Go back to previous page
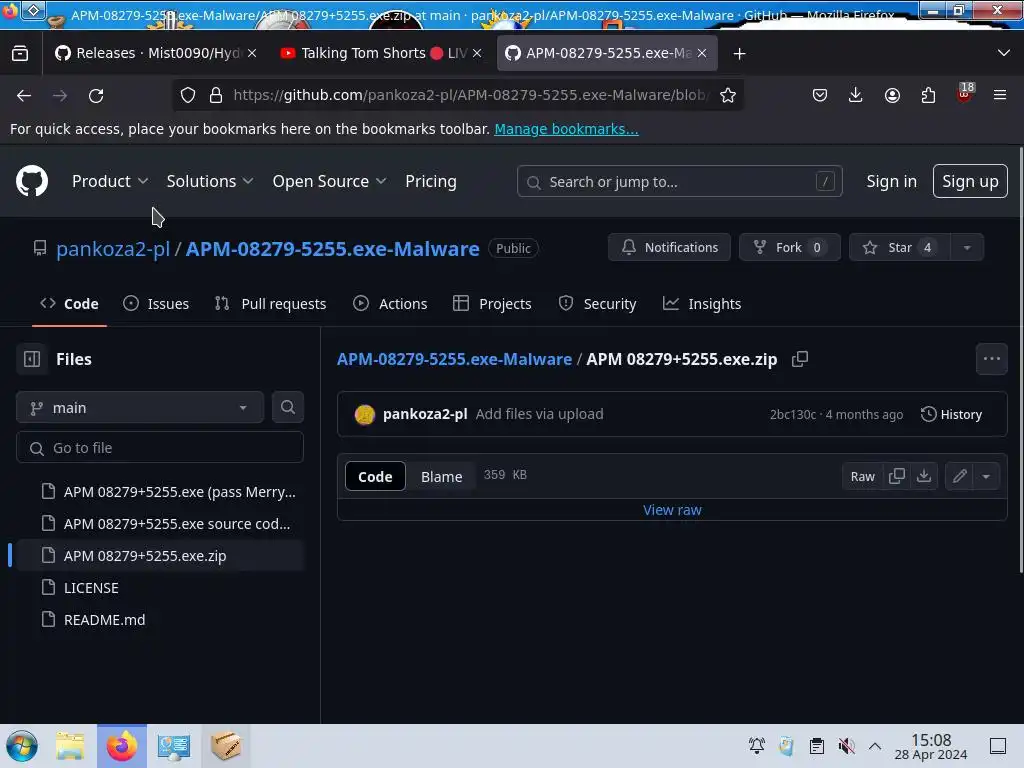Viewport: 1024px width, 768px height. pos(24,95)
